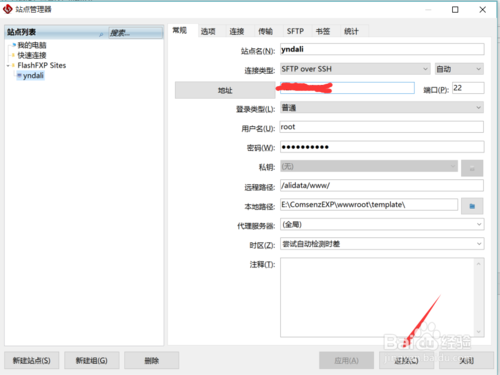The height and width of the screenshot is (375, 500).
Task: Open the connection type dropdown SFTP over SSH
Action: (355, 69)
